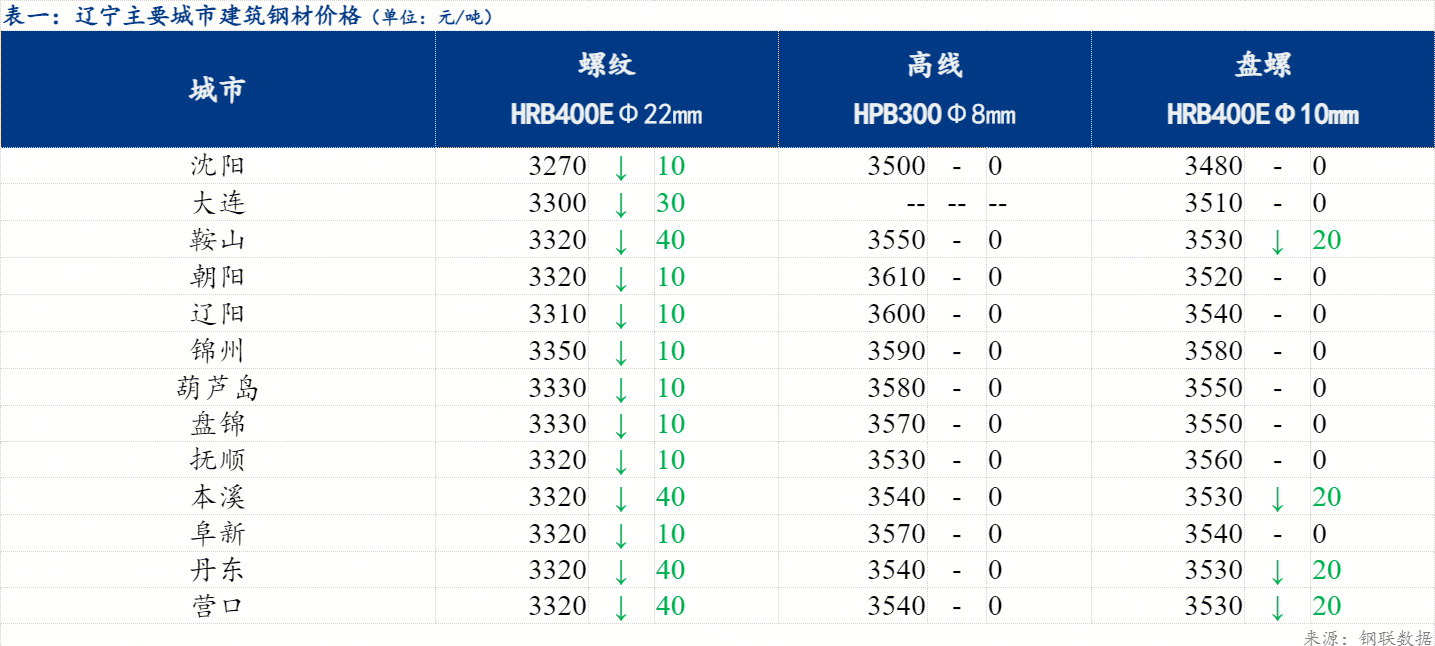
Task: Click the 3270 螺纹 price for 沈阳
Action: point(557,167)
